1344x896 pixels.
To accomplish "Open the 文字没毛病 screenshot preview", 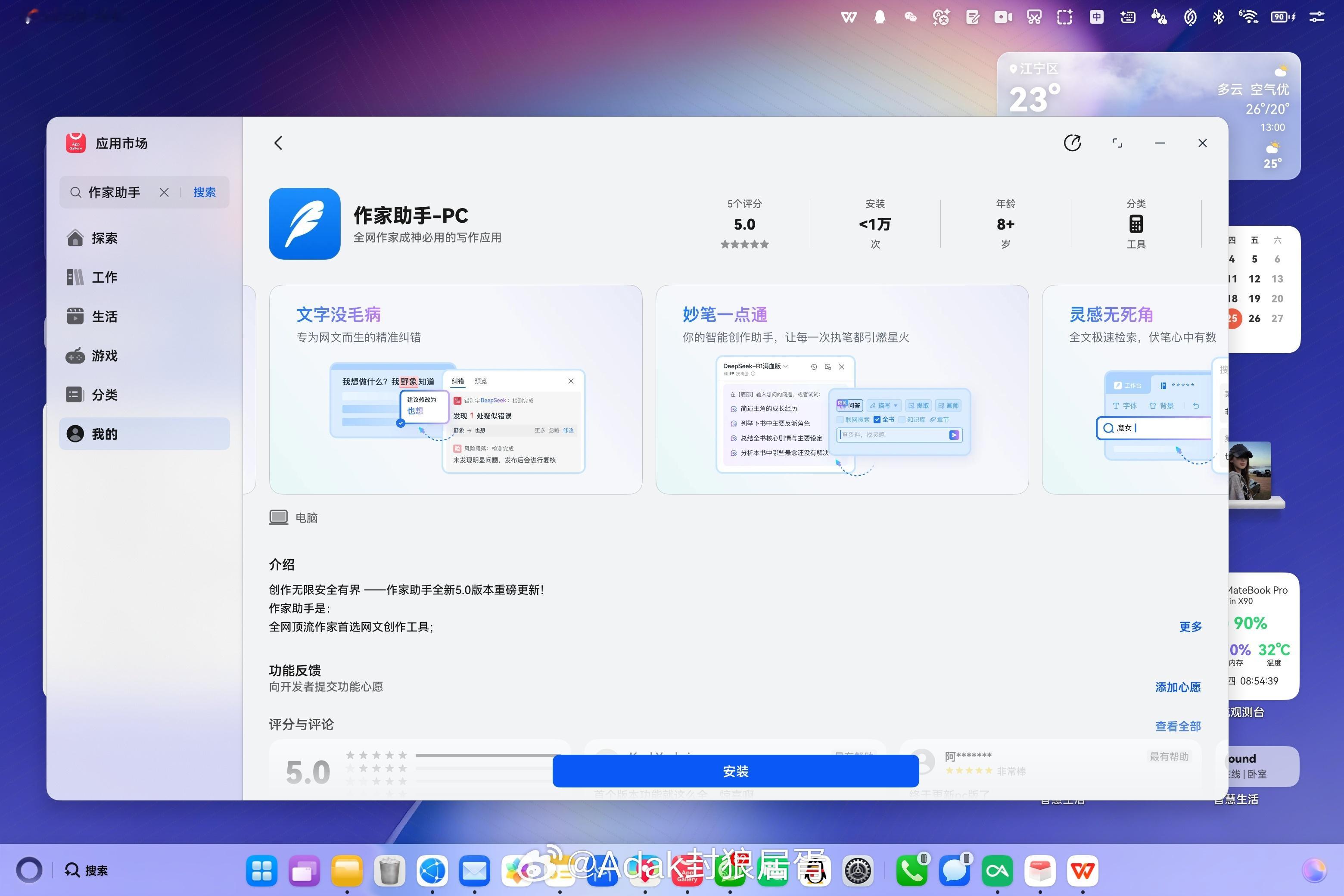I will 455,389.
